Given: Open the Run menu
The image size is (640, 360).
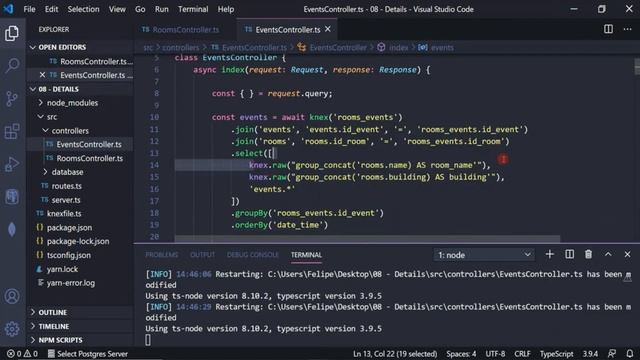Looking at the screenshot, I should (x=162, y=9).
